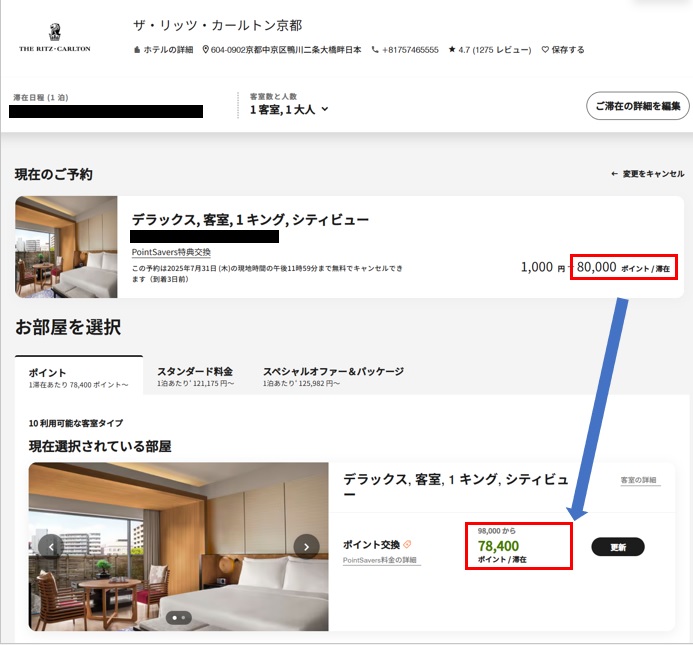Open ホテルの詳細 hotel details link

click(164, 50)
